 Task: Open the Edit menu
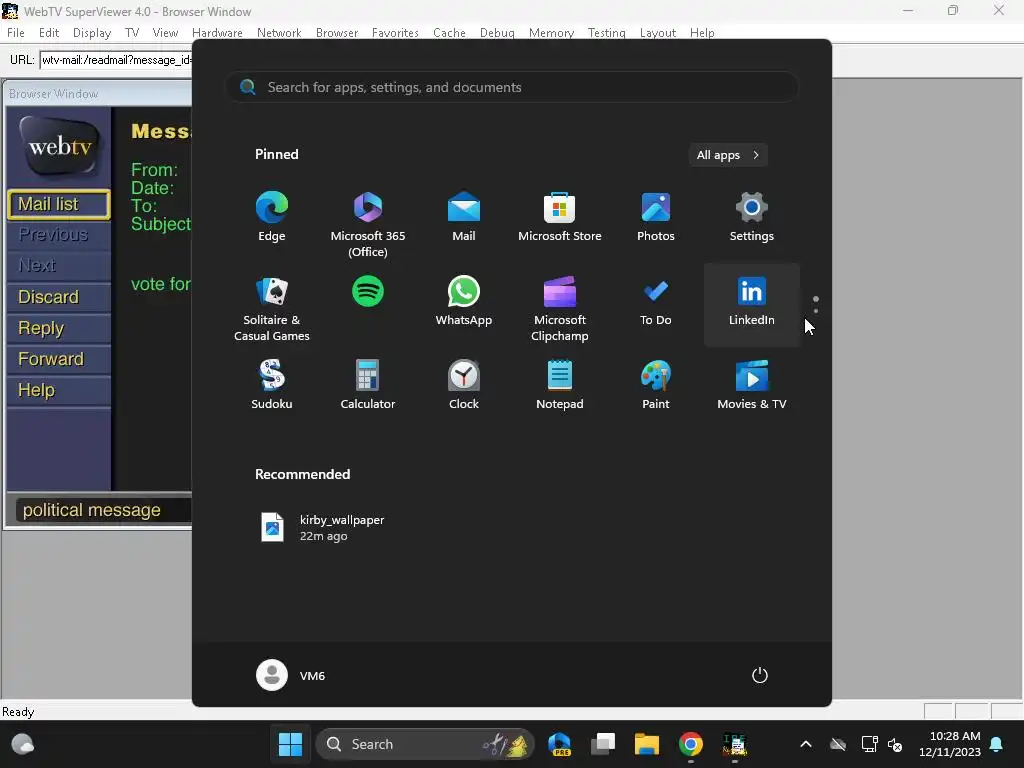pos(49,33)
